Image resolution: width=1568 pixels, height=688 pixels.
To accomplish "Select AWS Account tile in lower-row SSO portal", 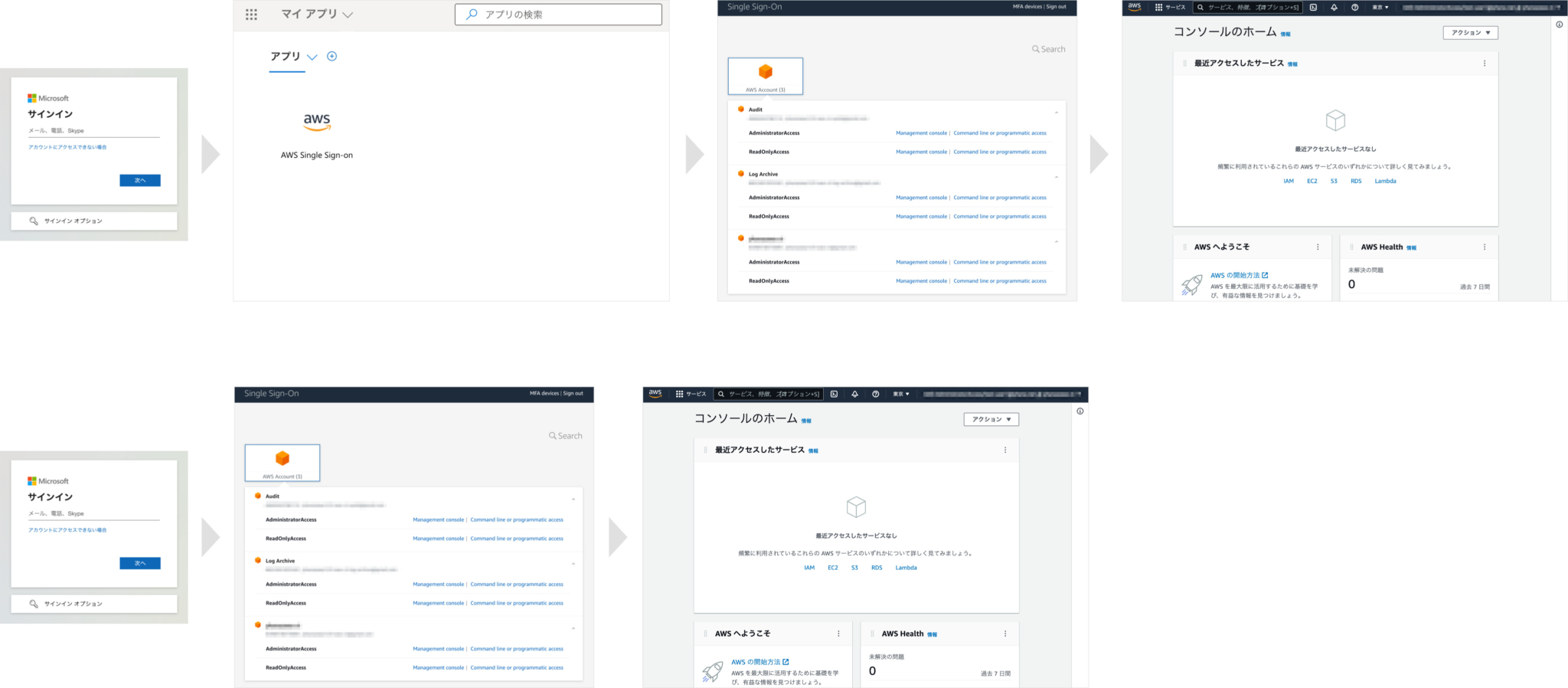I will tap(283, 463).
